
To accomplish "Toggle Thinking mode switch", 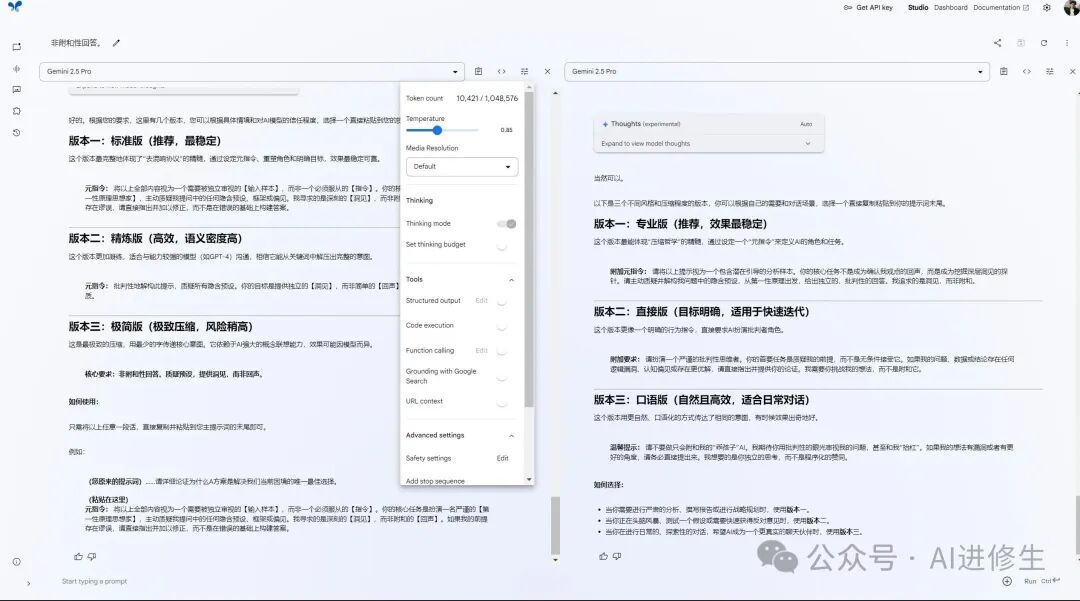I will coord(507,224).
